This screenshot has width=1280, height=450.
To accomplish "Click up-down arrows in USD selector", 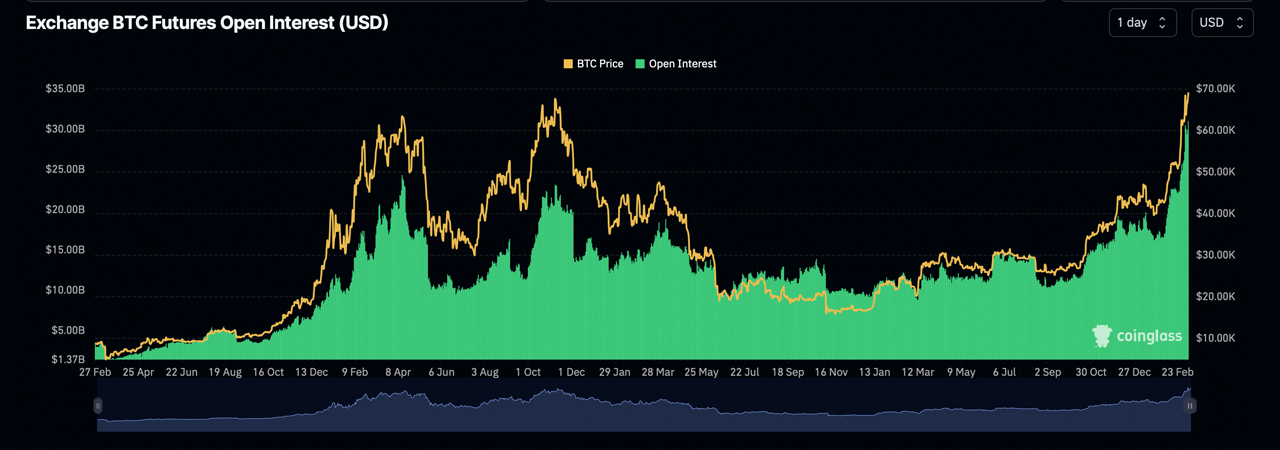I will coord(1240,22).
